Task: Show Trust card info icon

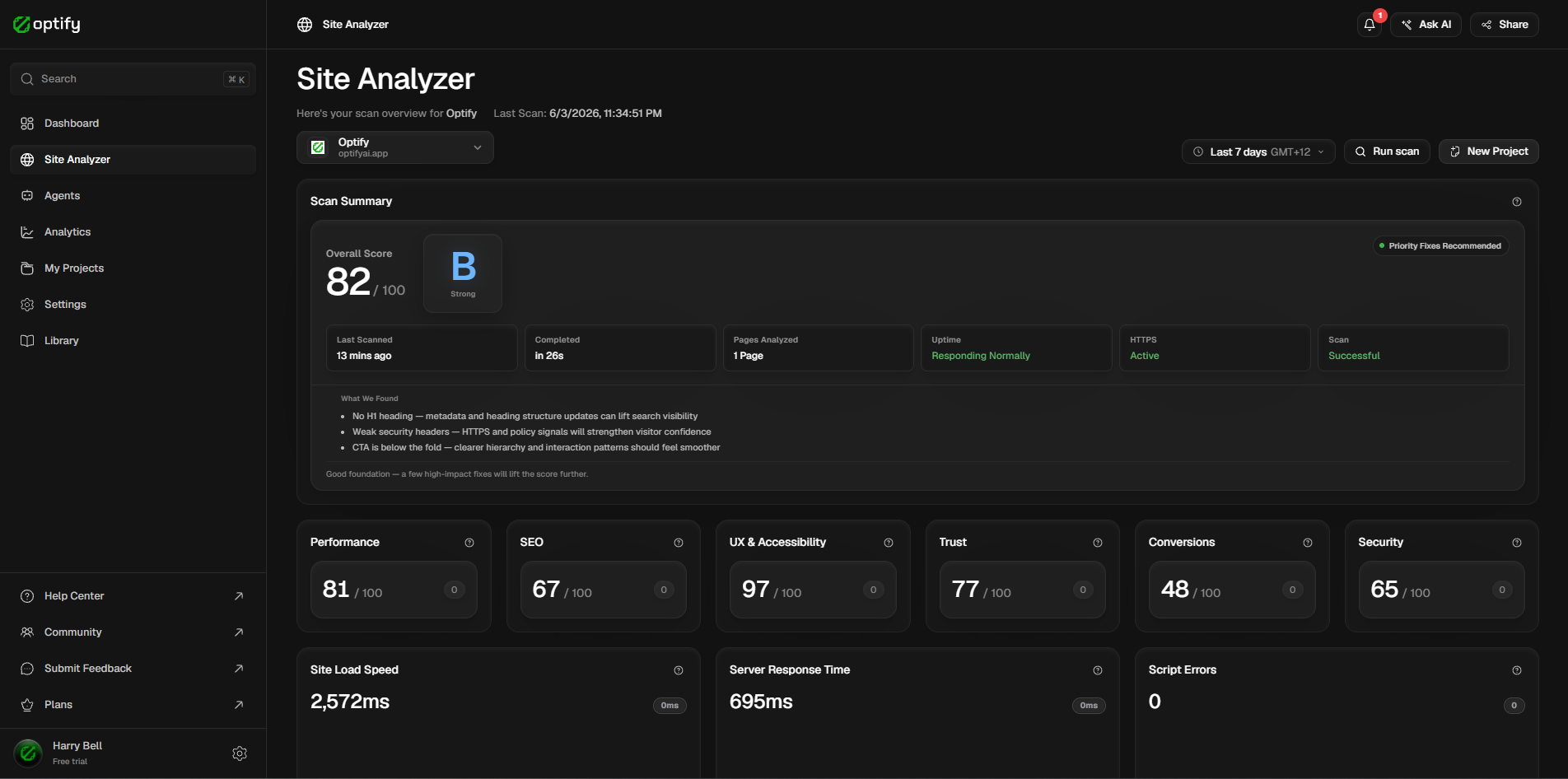Action: pos(1098,543)
